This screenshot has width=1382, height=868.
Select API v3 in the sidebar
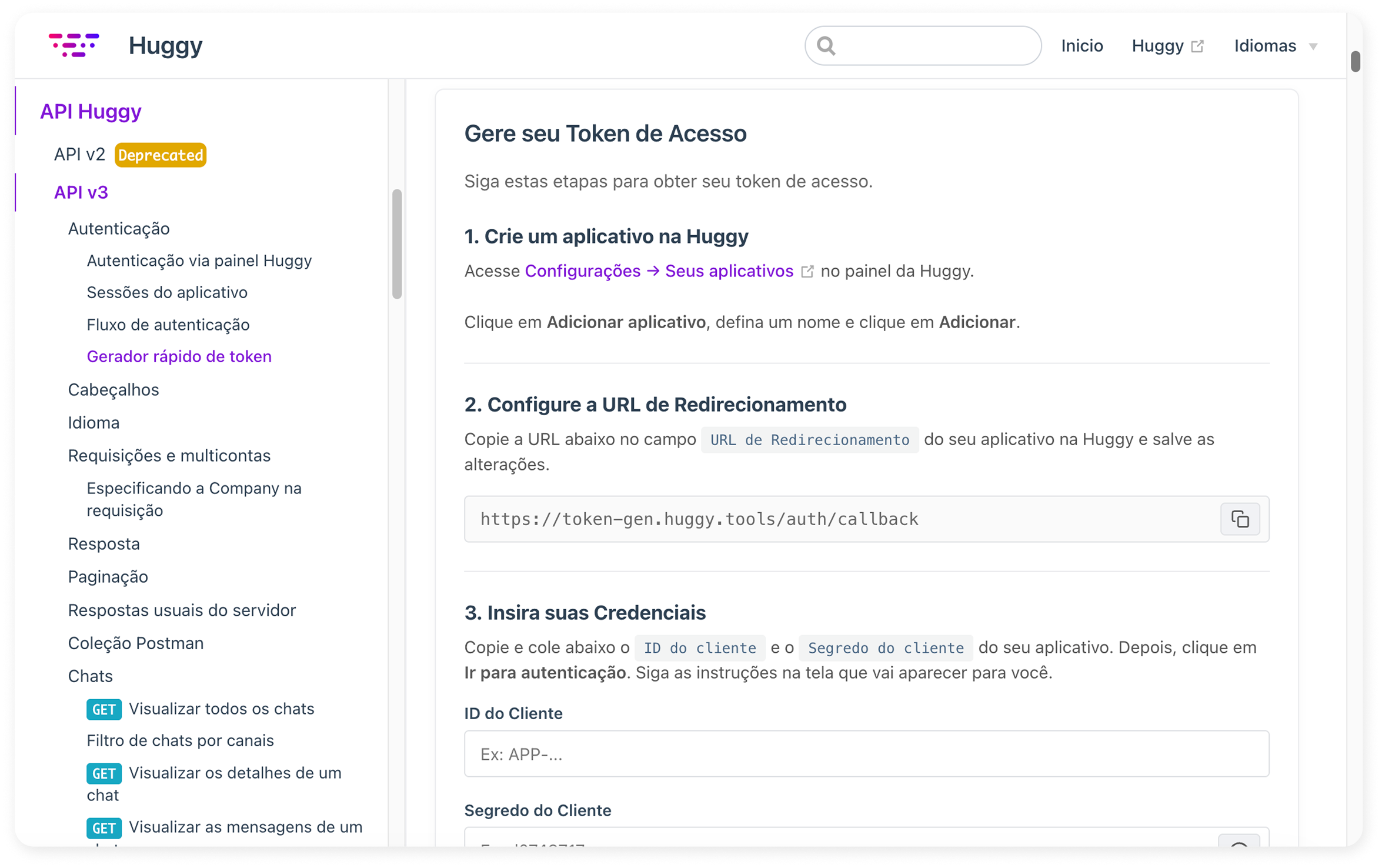81,192
